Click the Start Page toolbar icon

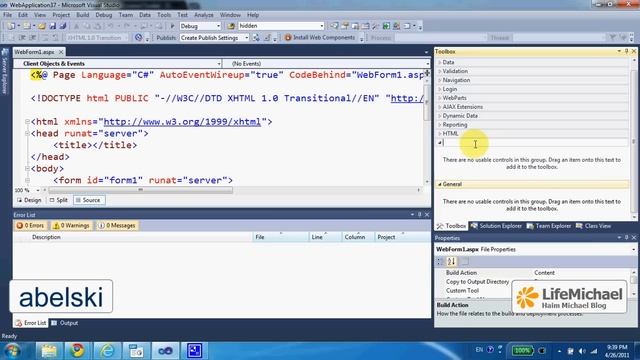point(386,26)
